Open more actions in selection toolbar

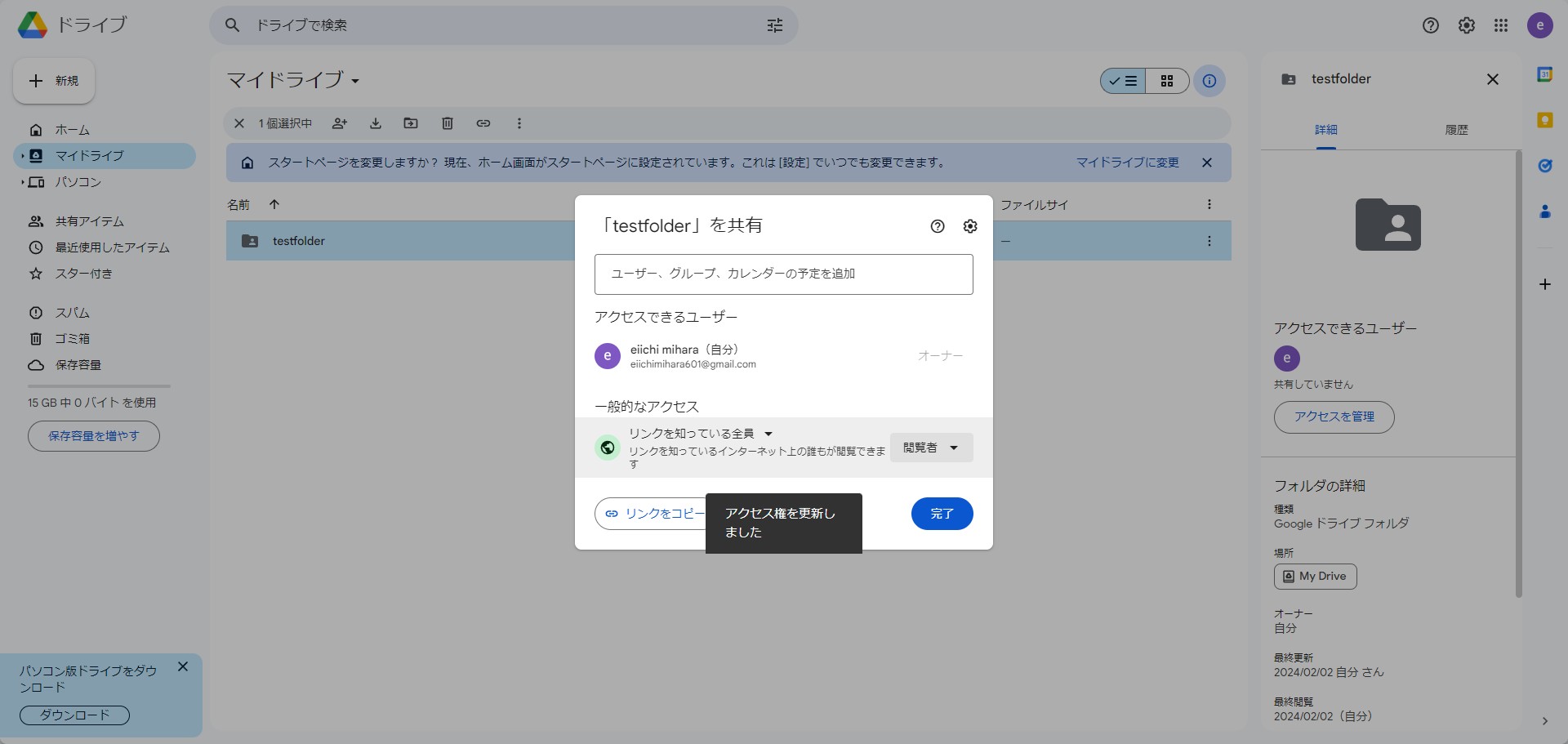(519, 123)
